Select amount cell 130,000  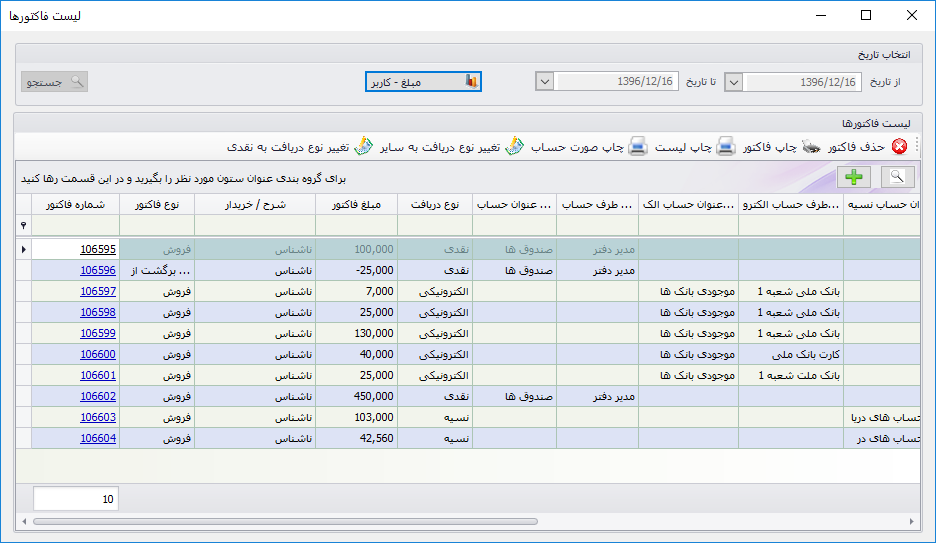356,333
